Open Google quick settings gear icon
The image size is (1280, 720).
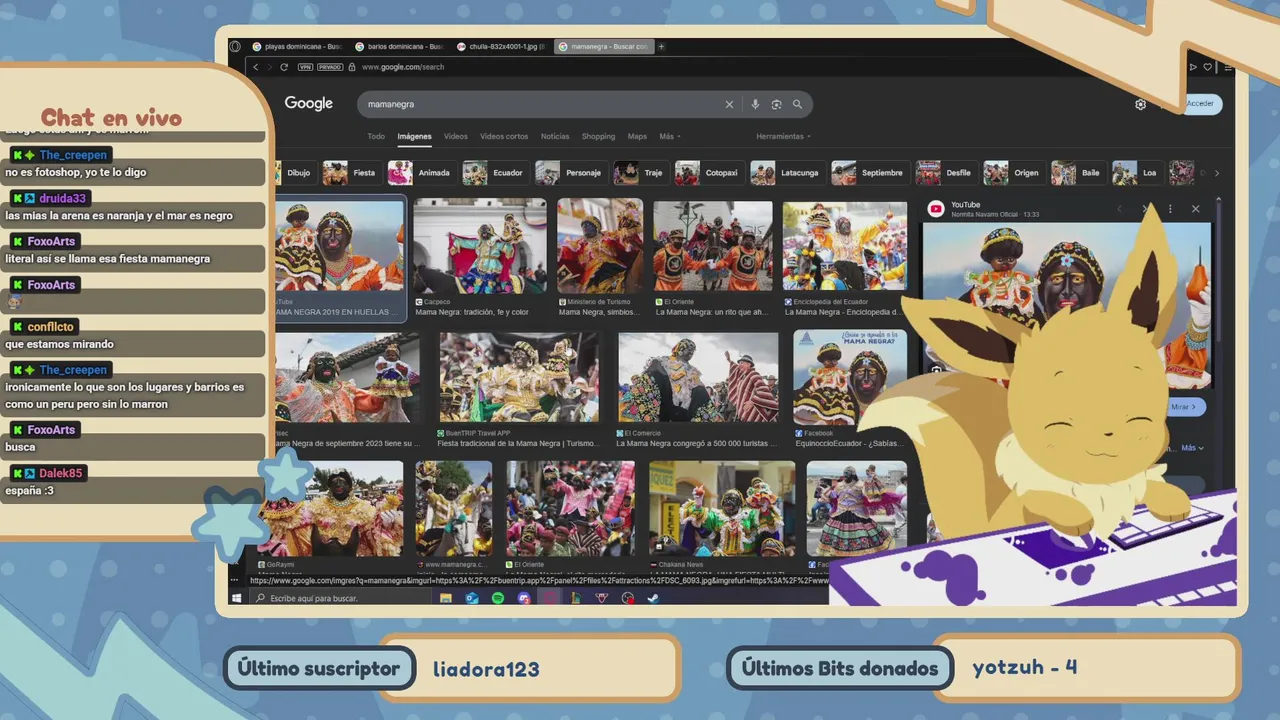(1140, 104)
